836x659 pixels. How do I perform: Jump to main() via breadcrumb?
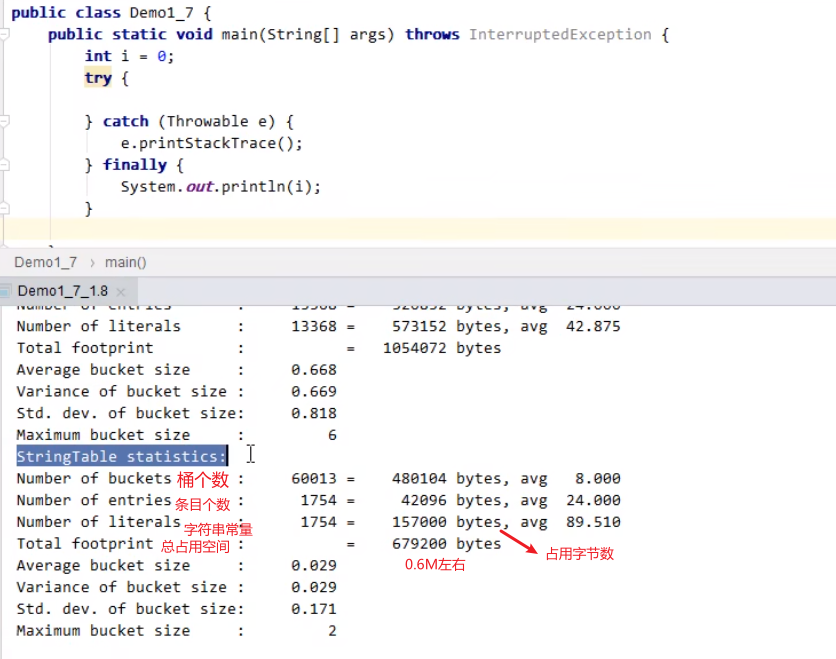(125, 262)
